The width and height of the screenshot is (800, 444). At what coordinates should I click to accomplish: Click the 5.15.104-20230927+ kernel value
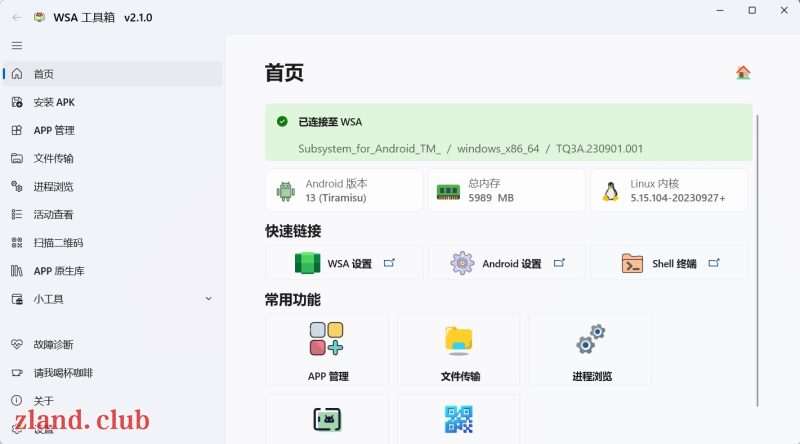[678, 198]
